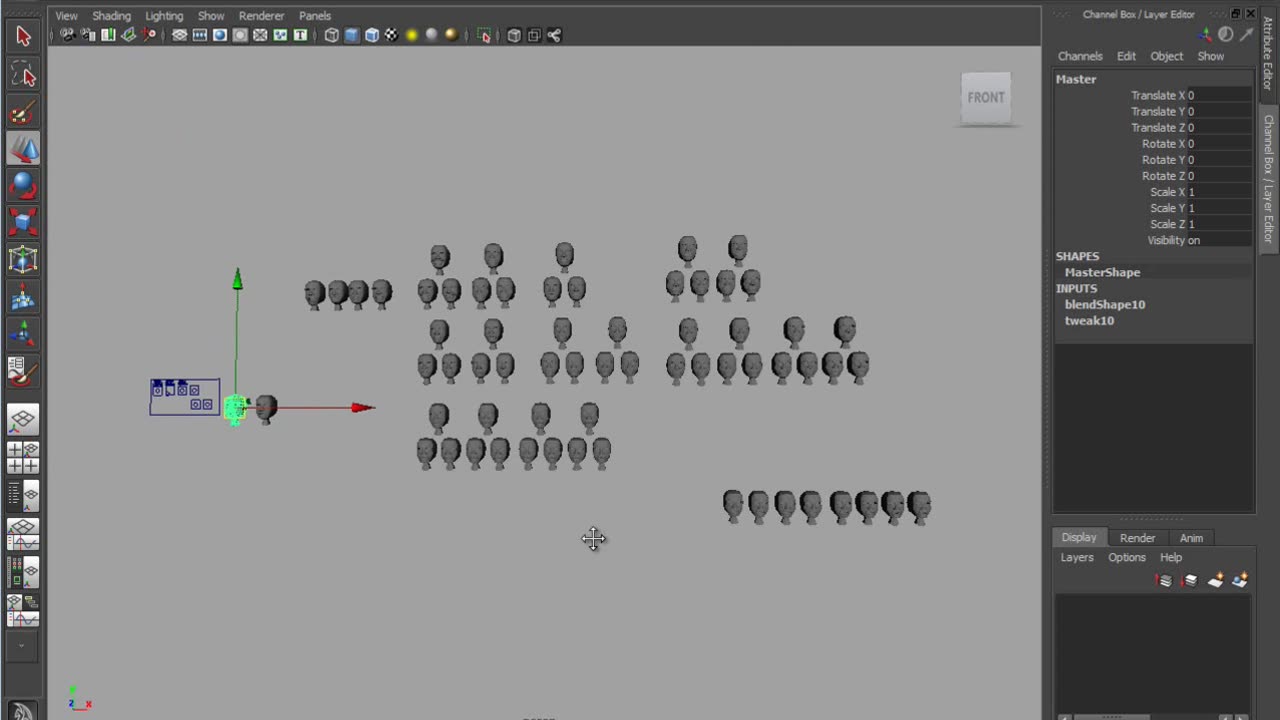Toggle the safe action display
Screen dimensions: 1280x720
click(x=280, y=35)
